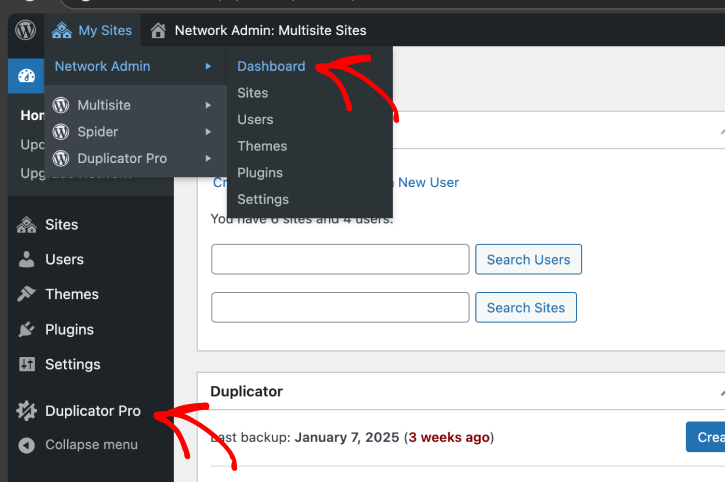The image size is (725, 483).
Task: Expand the Network Admin submenu arrow
Action: [208, 66]
